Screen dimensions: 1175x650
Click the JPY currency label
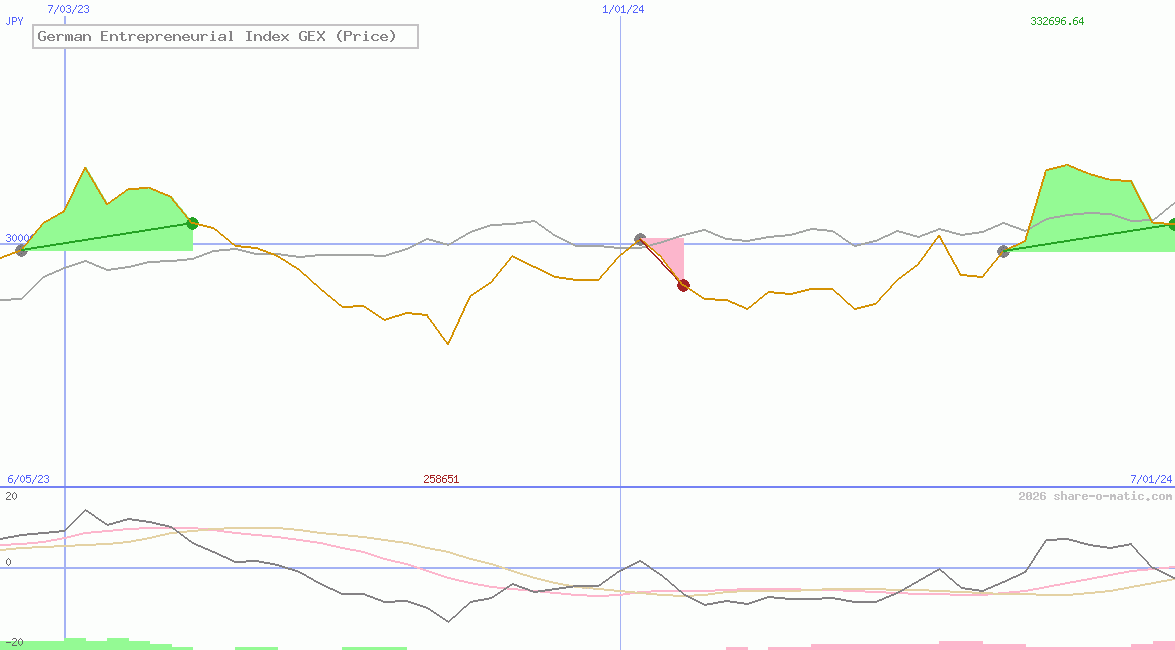click(14, 21)
